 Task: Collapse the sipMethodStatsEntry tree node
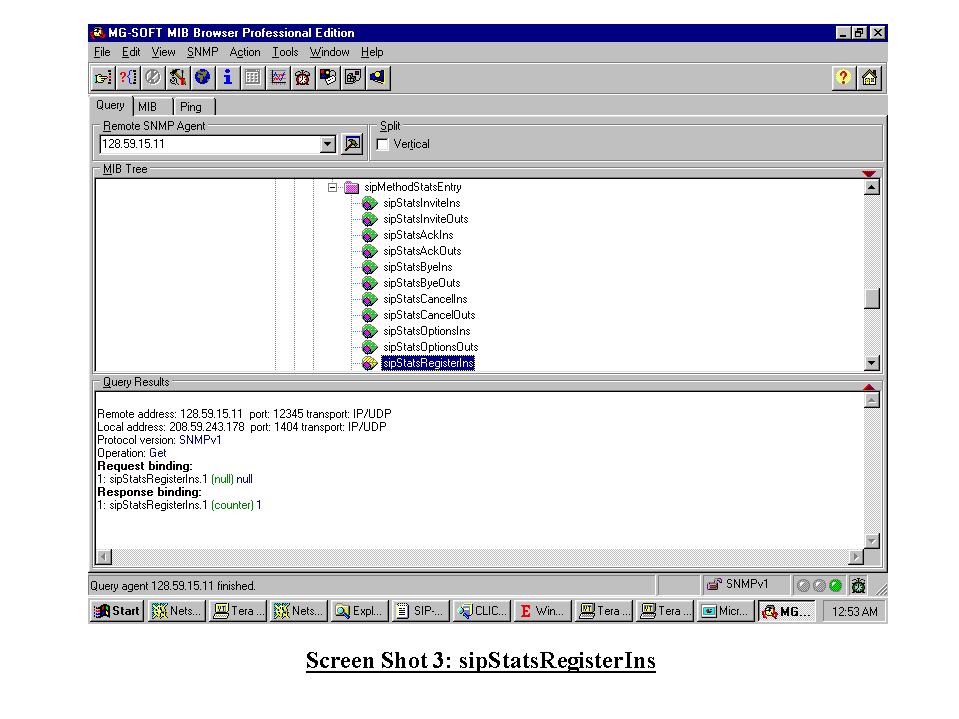click(334, 187)
